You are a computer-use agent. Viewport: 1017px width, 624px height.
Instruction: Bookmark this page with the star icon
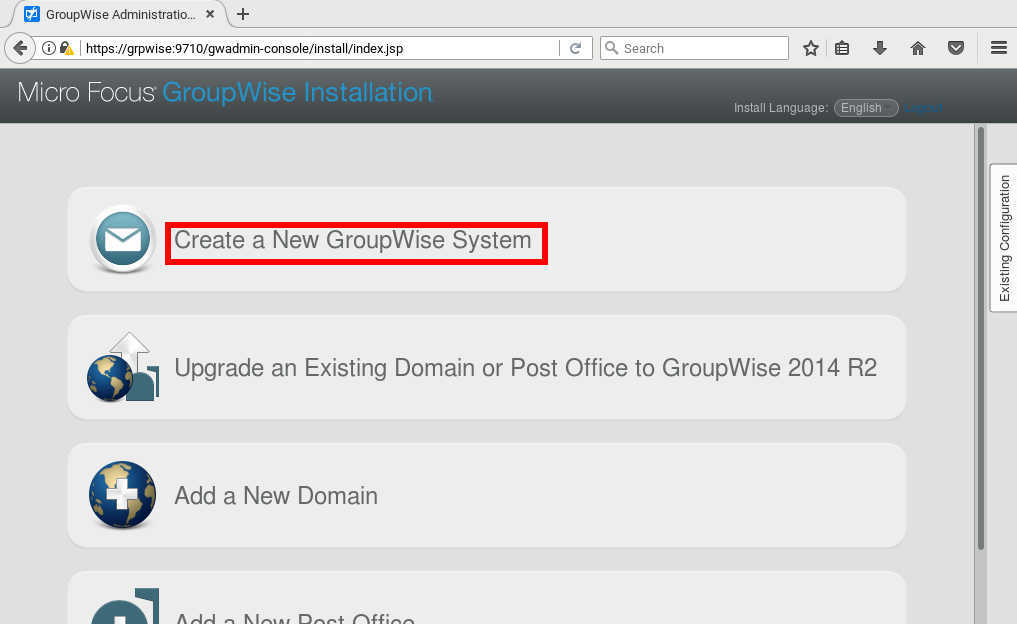(811, 48)
